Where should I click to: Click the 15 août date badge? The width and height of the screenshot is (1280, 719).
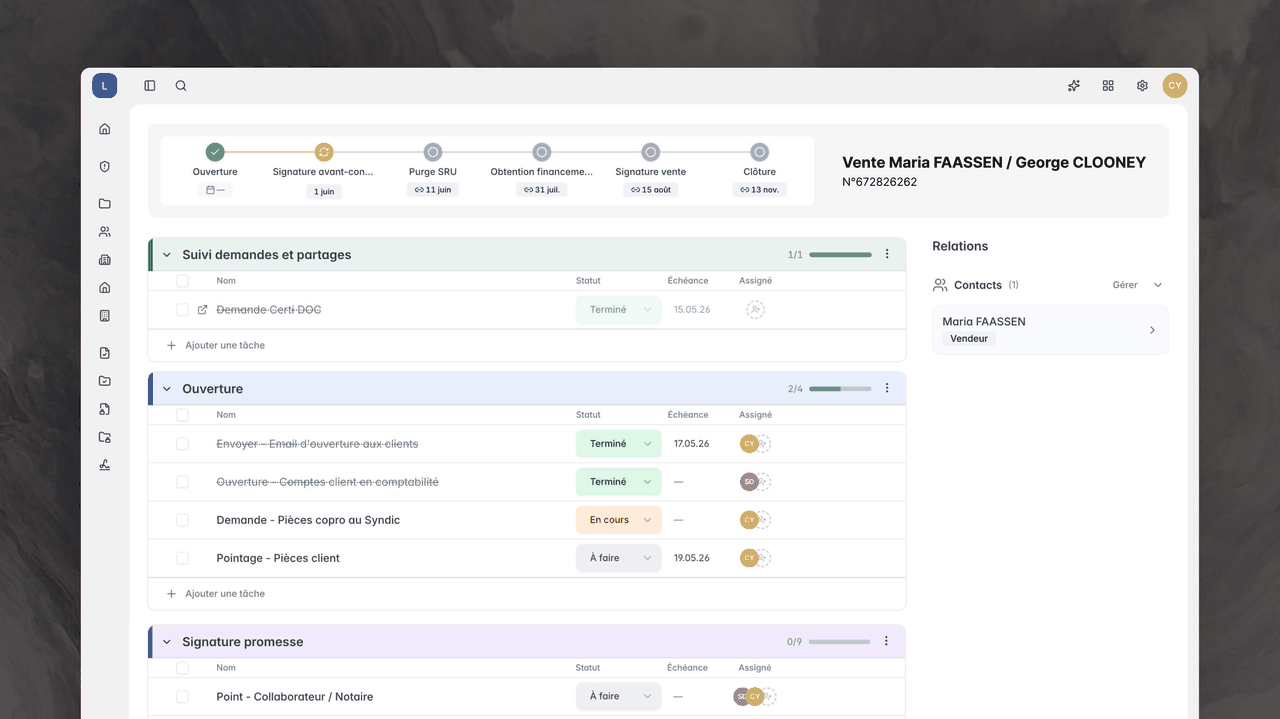click(x=651, y=189)
